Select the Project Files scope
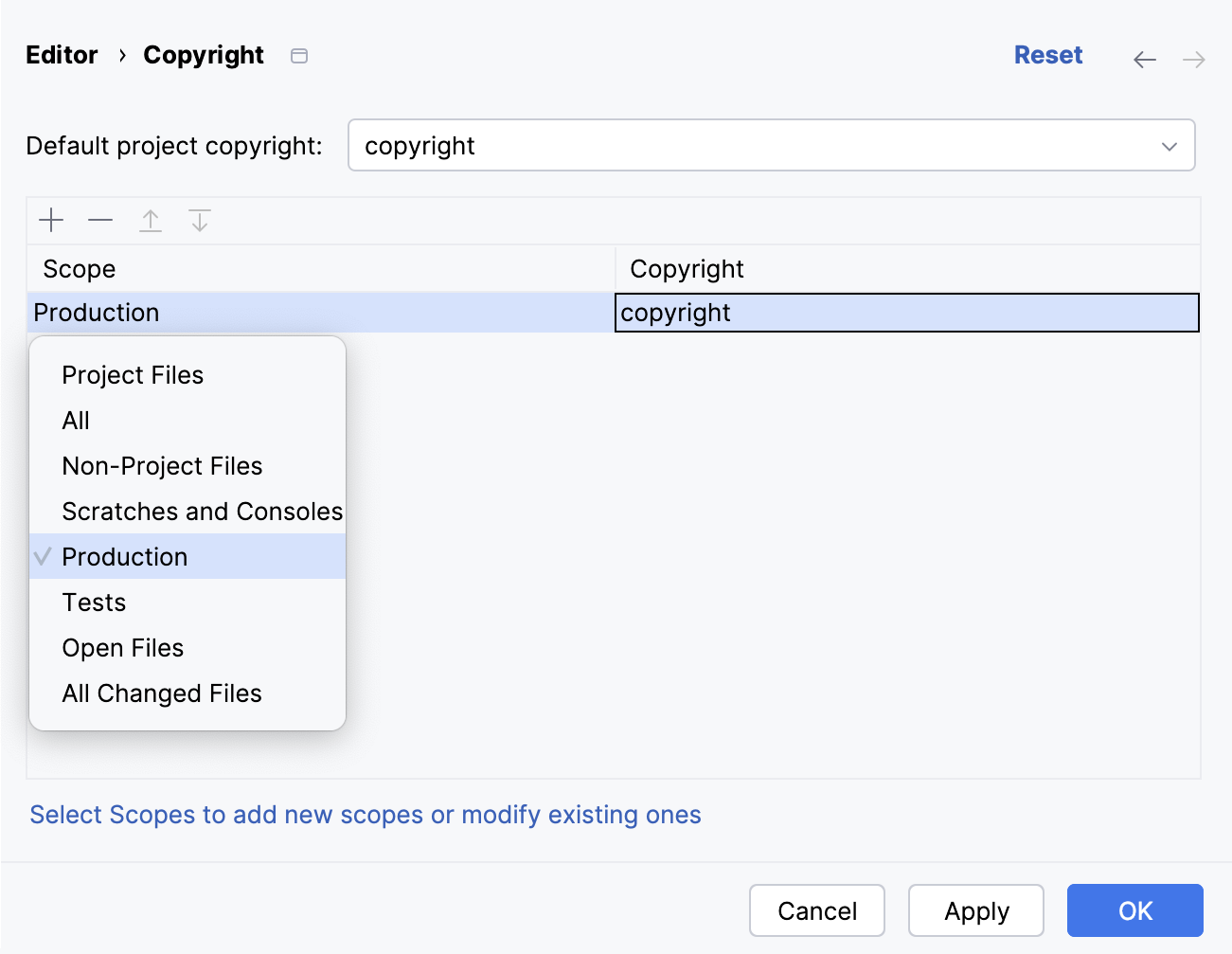The width and height of the screenshot is (1232, 954). 133,374
